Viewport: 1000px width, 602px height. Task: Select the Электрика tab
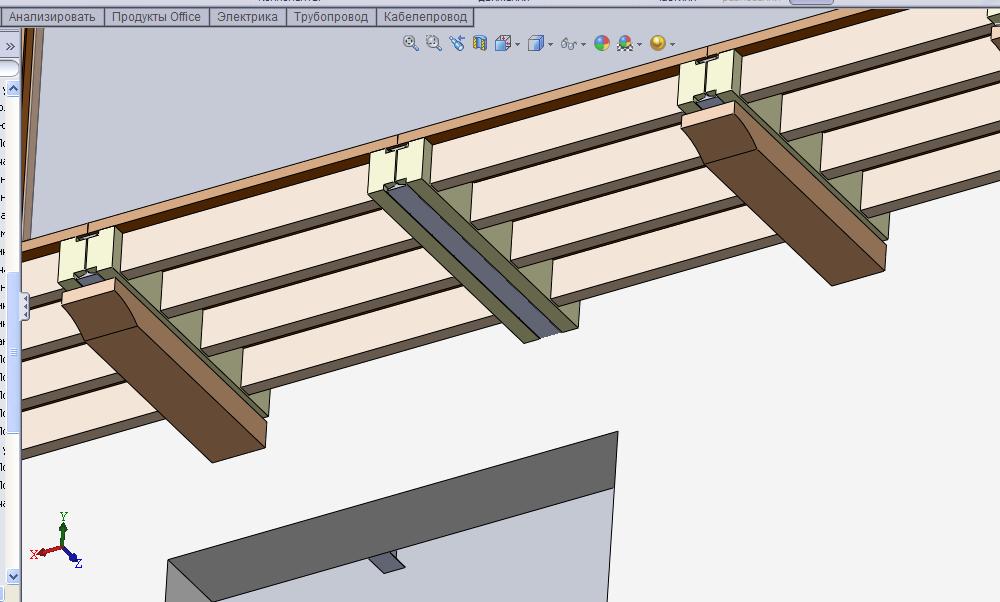tap(247, 17)
